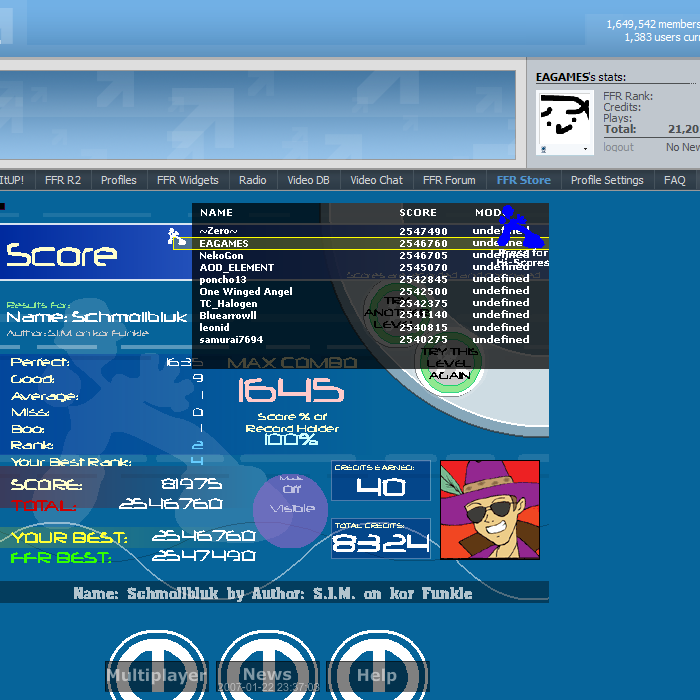Go to the Profile Settings tab
This screenshot has width=700, height=700.
[x=607, y=180]
